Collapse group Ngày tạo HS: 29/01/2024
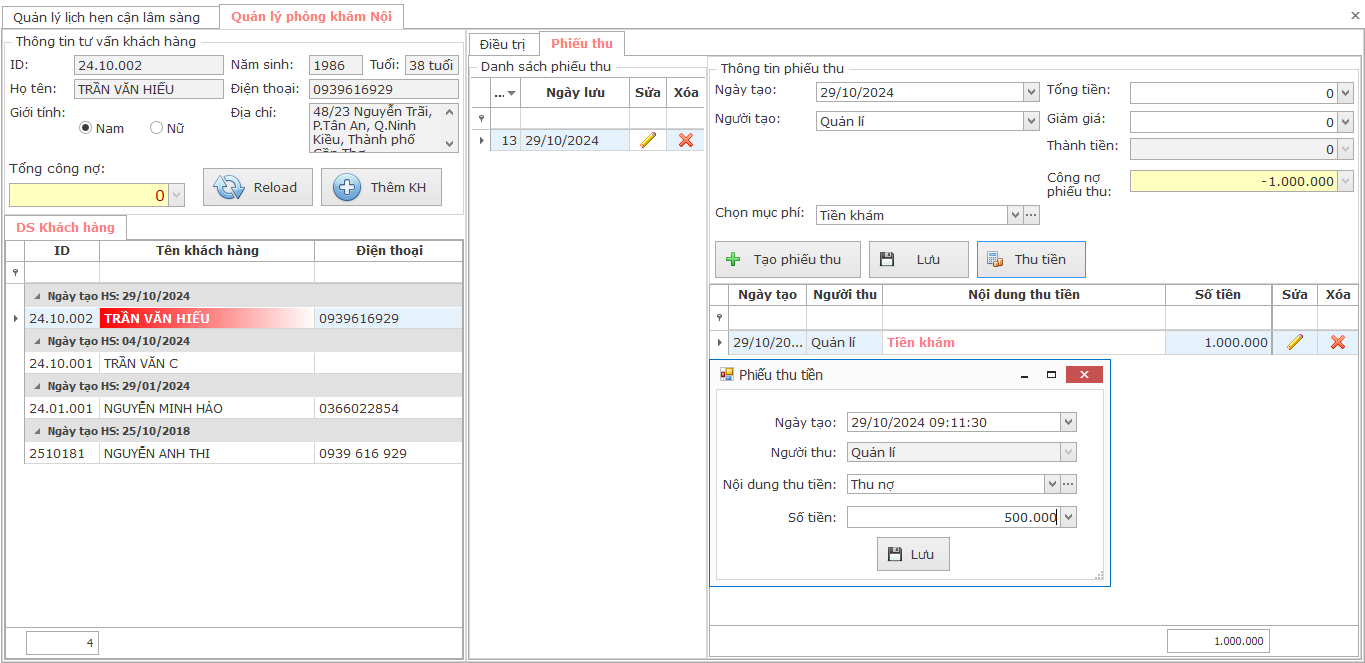Screen dimensions: 1365x663 [38, 386]
